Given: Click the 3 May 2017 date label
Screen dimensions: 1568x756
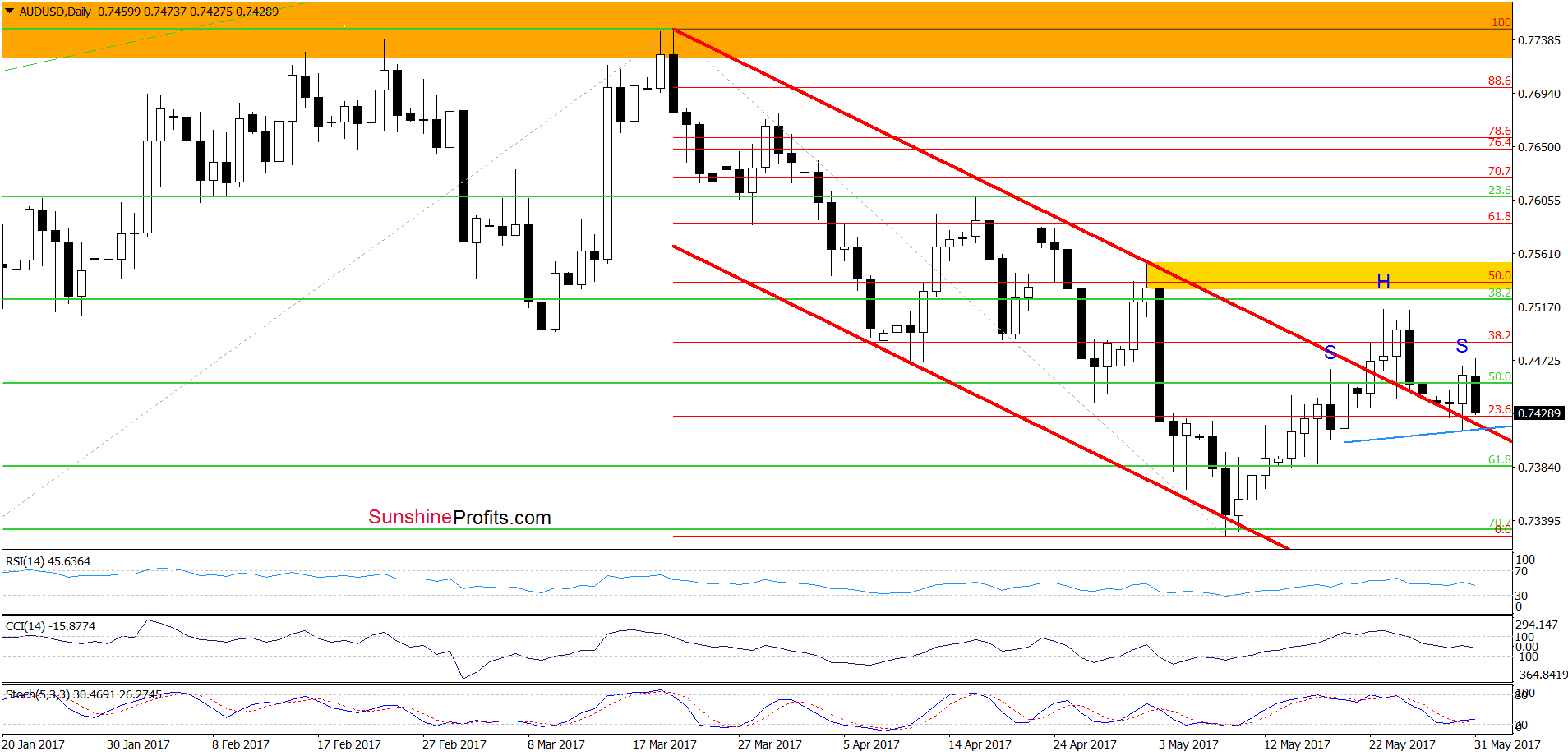Looking at the screenshot, I should [x=1188, y=744].
